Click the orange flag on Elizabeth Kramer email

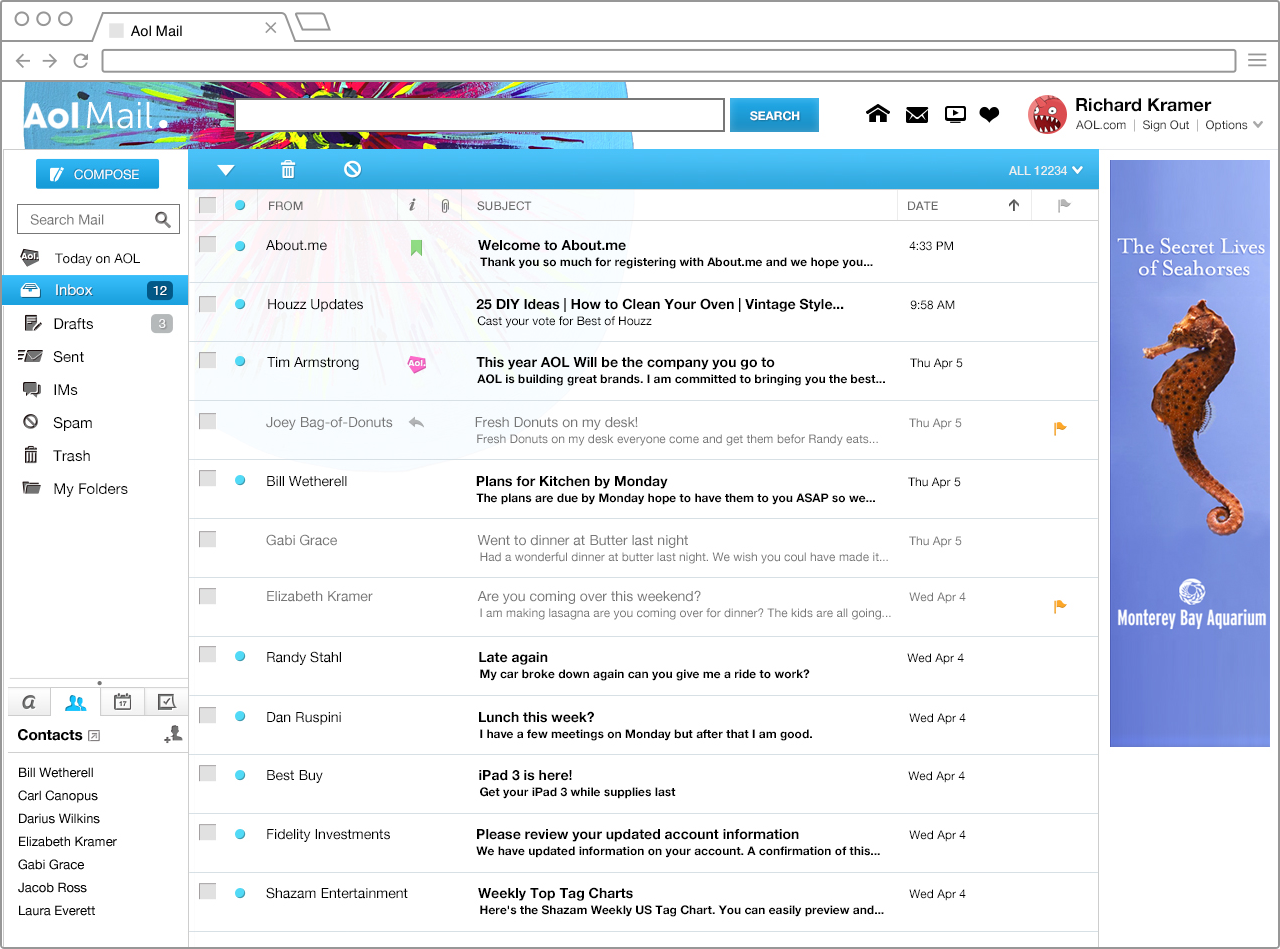coord(1060,606)
